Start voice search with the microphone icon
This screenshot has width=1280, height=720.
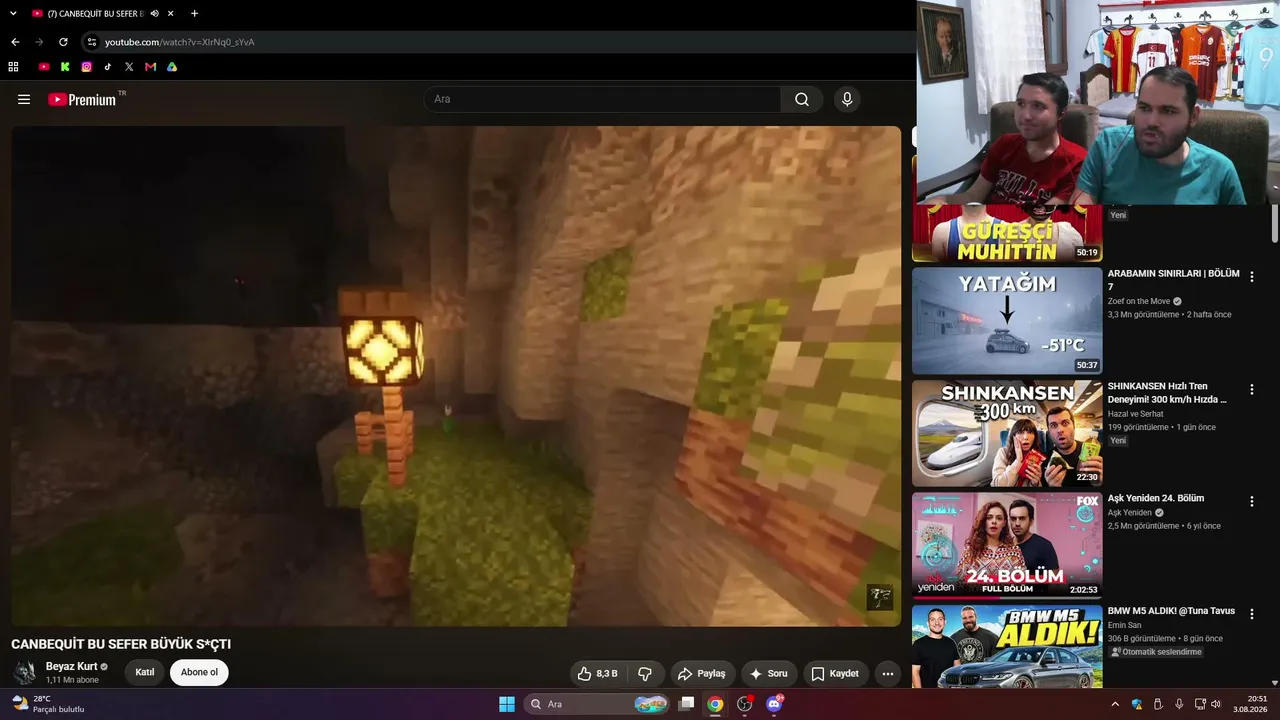[847, 99]
